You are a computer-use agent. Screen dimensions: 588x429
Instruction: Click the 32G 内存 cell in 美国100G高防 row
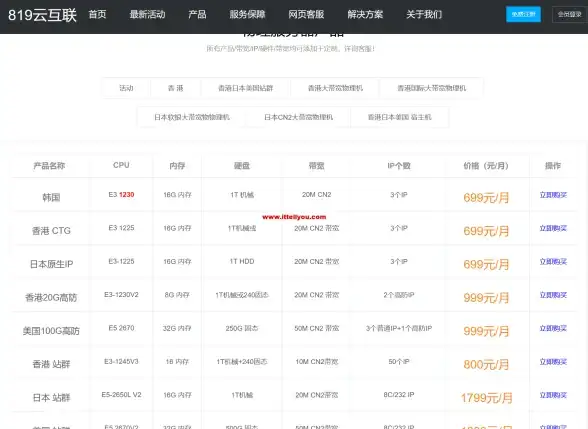point(177,328)
